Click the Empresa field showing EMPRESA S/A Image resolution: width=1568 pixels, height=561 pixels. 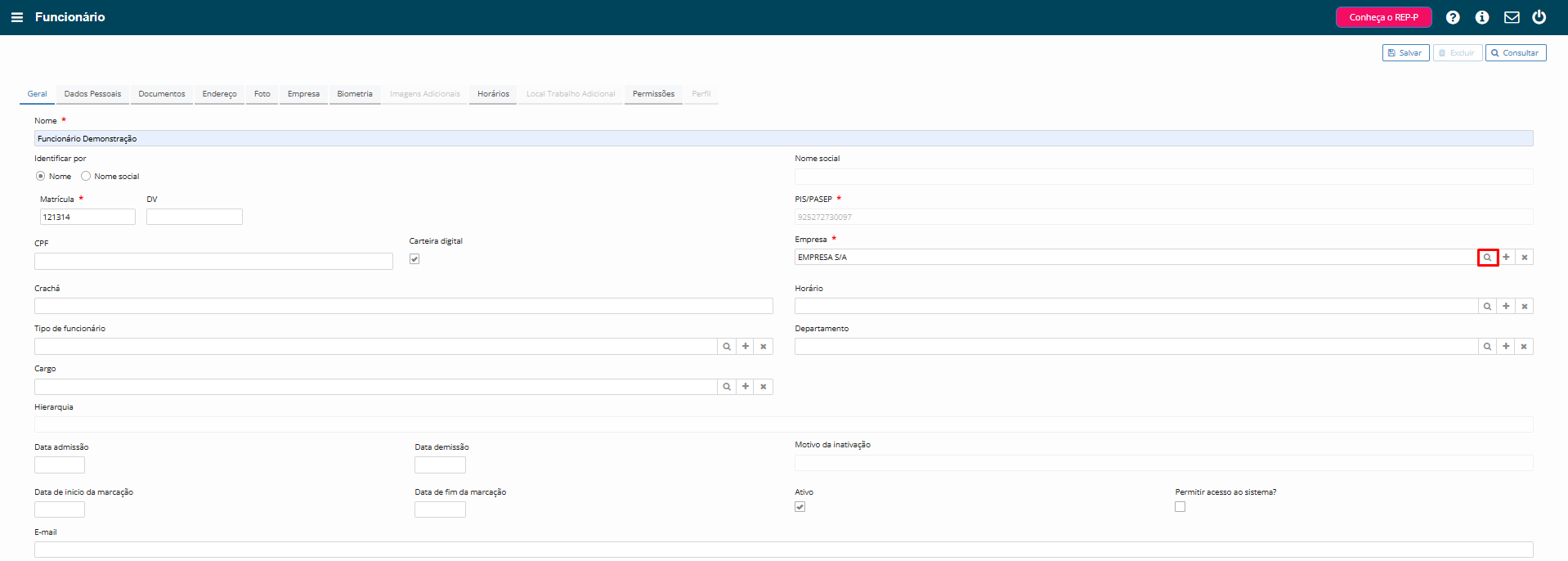1136,258
